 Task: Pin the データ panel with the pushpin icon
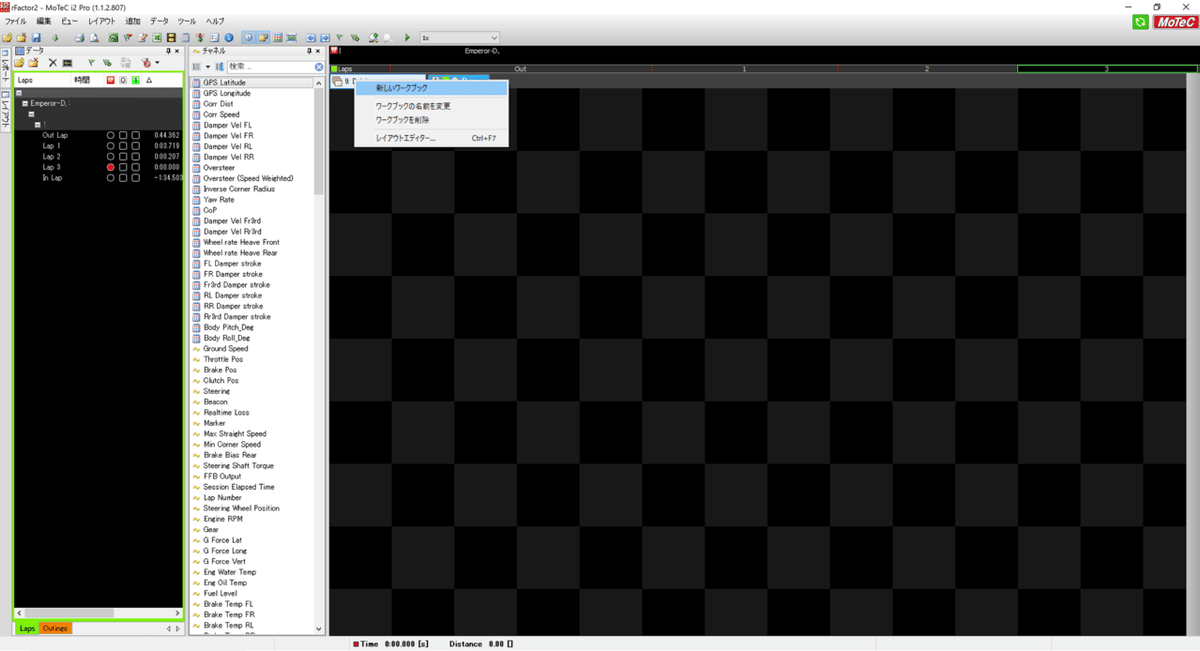168,50
